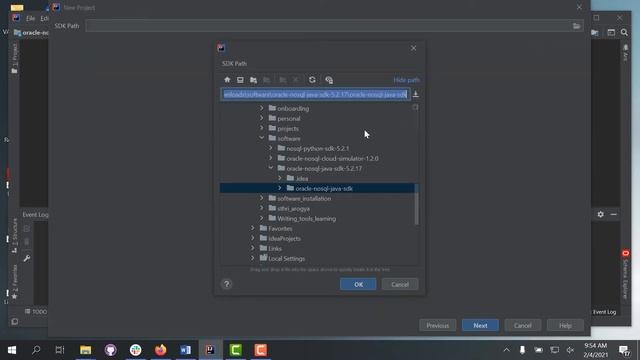Collapse the software folder
The image size is (640, 360).
(x=262, y=138)
